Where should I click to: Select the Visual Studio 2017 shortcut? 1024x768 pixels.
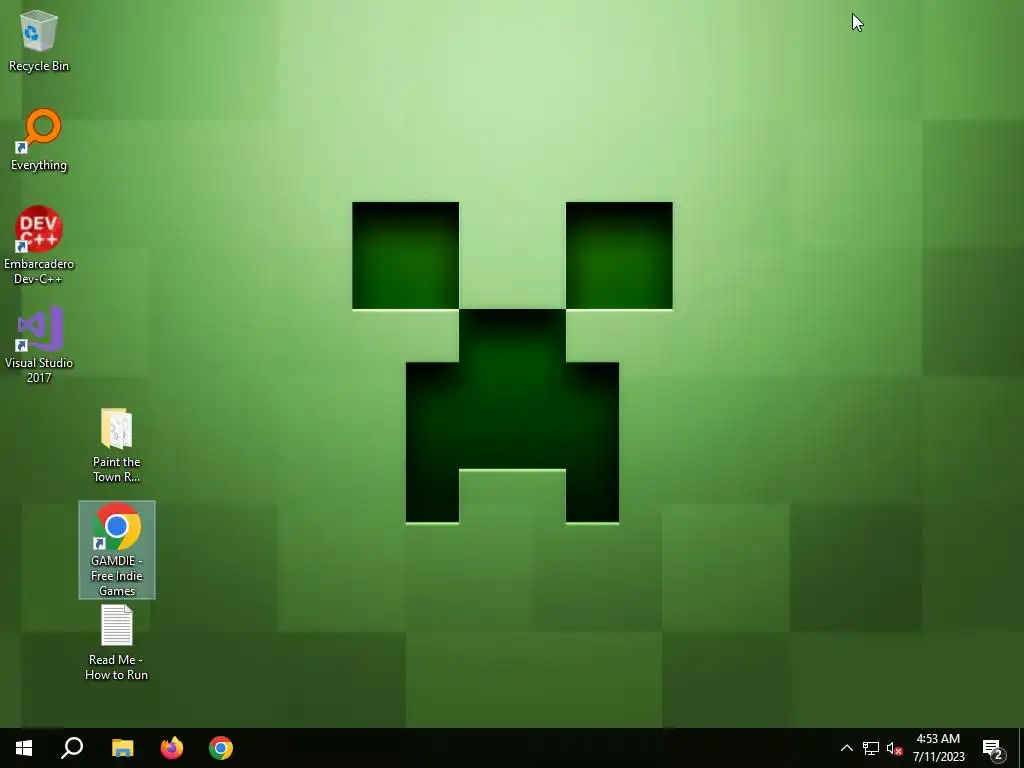click(39, 344)
